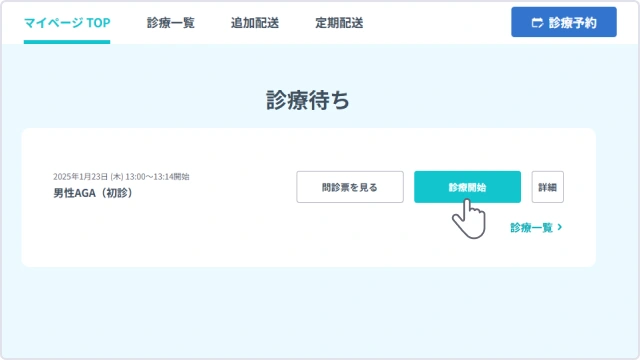Switch to the 診療一覧 tab
The width and height of the screenshot is (640, 360).
[x=171, y=23]
